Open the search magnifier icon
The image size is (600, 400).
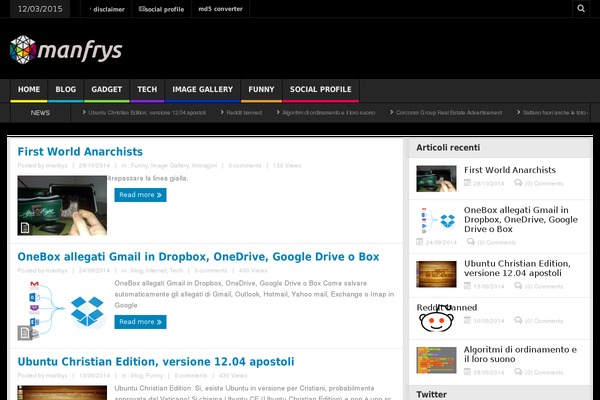(x=581, y=8)
